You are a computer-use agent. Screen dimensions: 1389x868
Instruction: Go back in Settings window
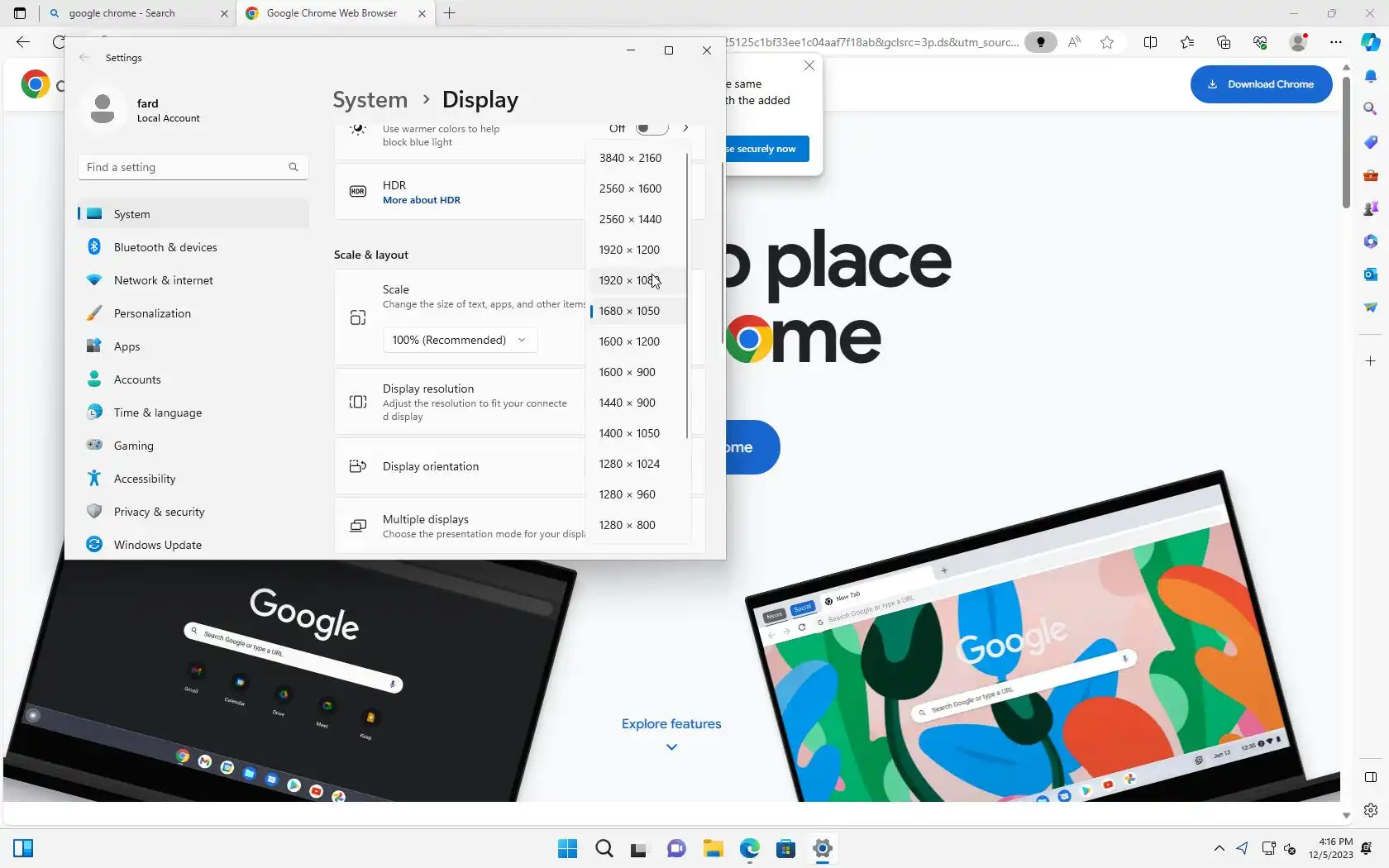click(84, 57)
